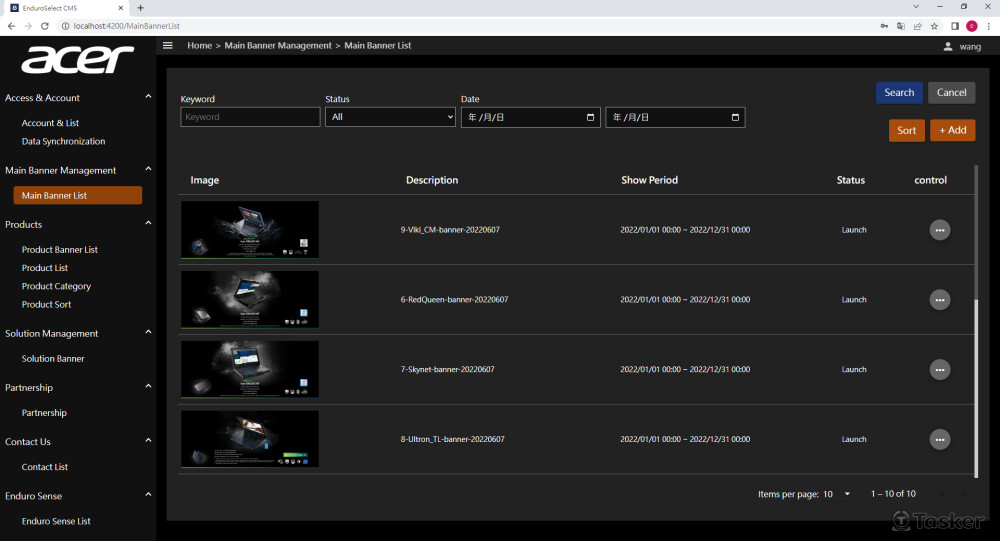Click the Sort button
Viewport: 1000px width, 541px height.
coord(906,130)
